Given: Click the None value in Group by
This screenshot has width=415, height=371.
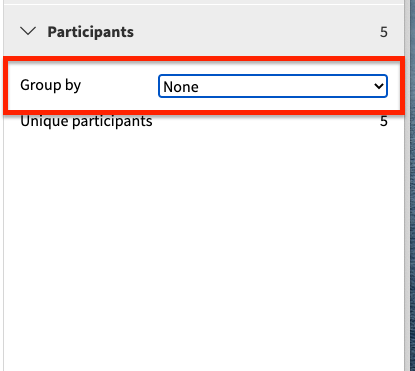Looking at the screenshot, I should [181, 87].
